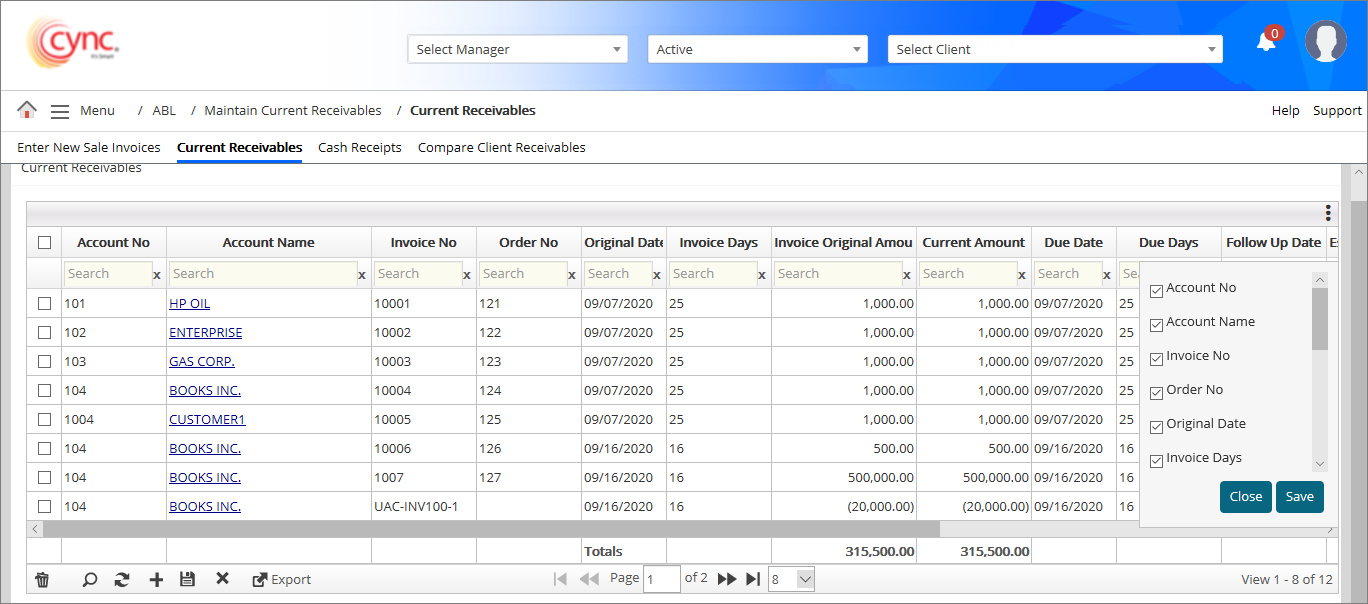The image size is (1368, 604).
Task: Open the three-dot column options icon
Action: 1328,213
